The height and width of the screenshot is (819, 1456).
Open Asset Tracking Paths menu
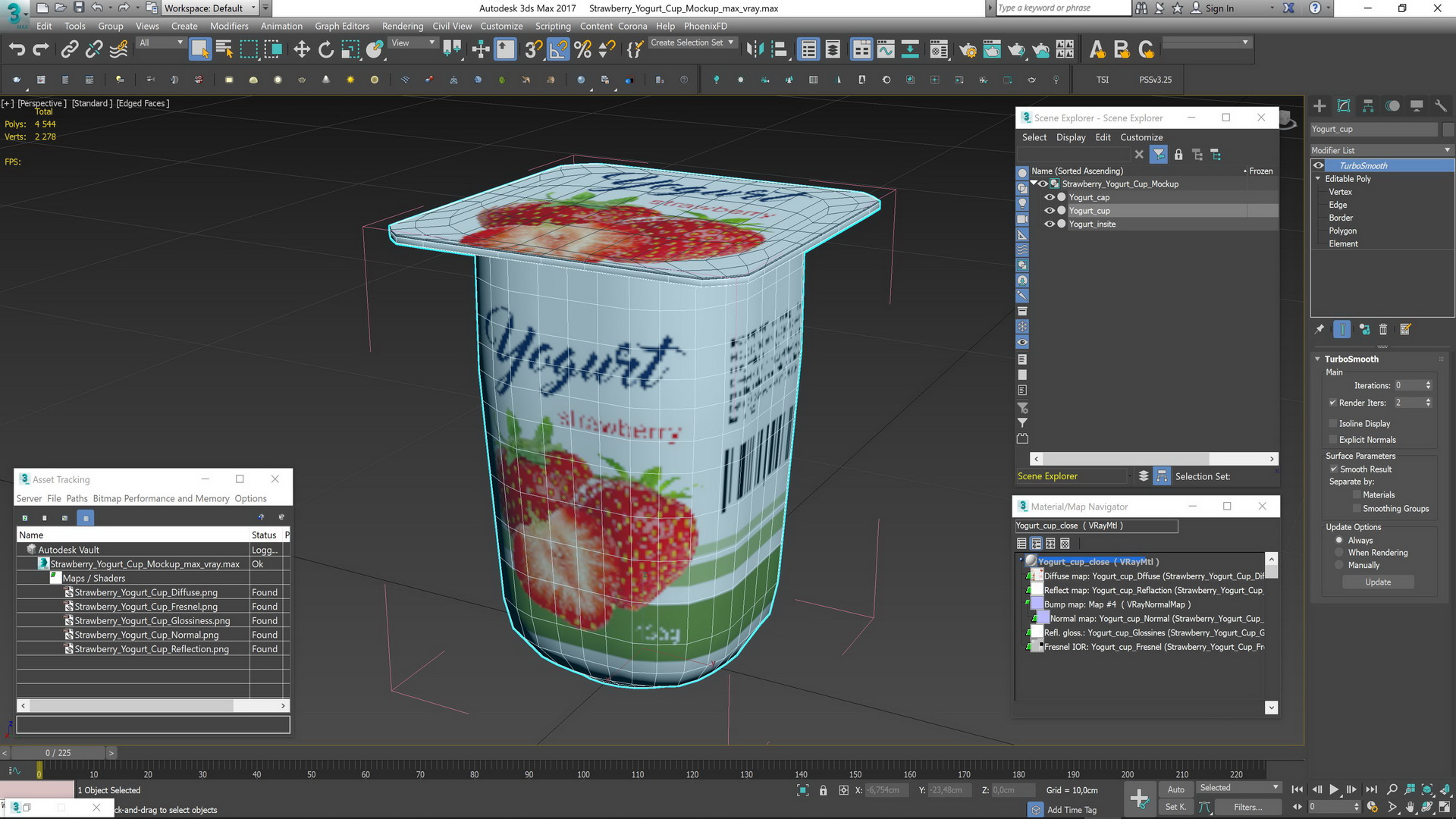[77, 498]
